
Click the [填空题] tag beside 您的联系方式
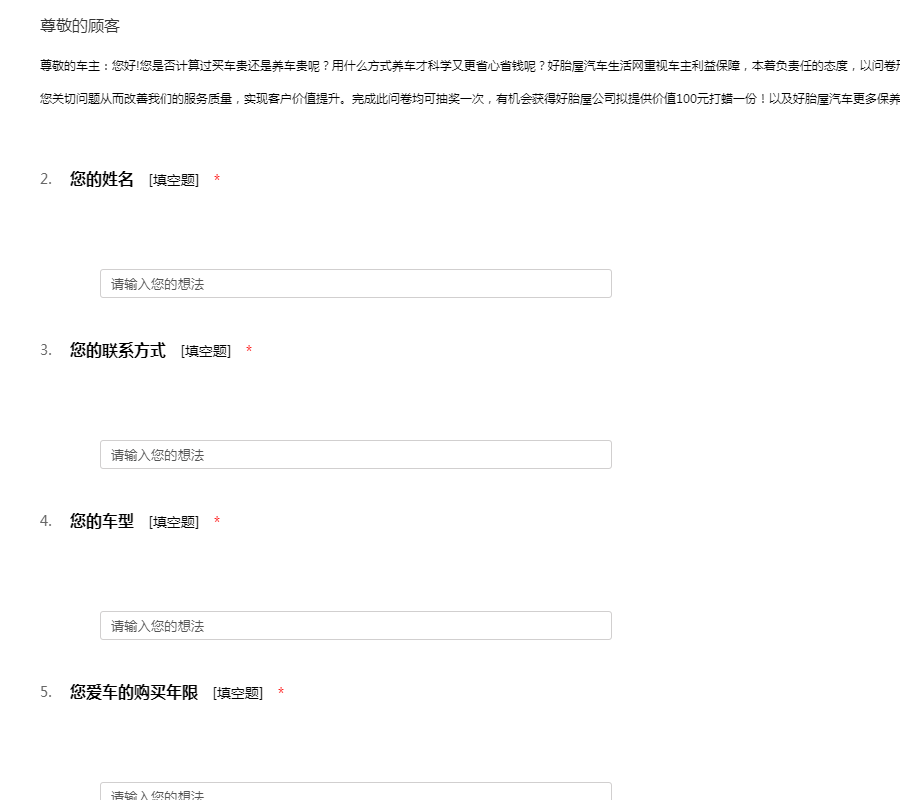pyautogui.click(x=206, y=351)
